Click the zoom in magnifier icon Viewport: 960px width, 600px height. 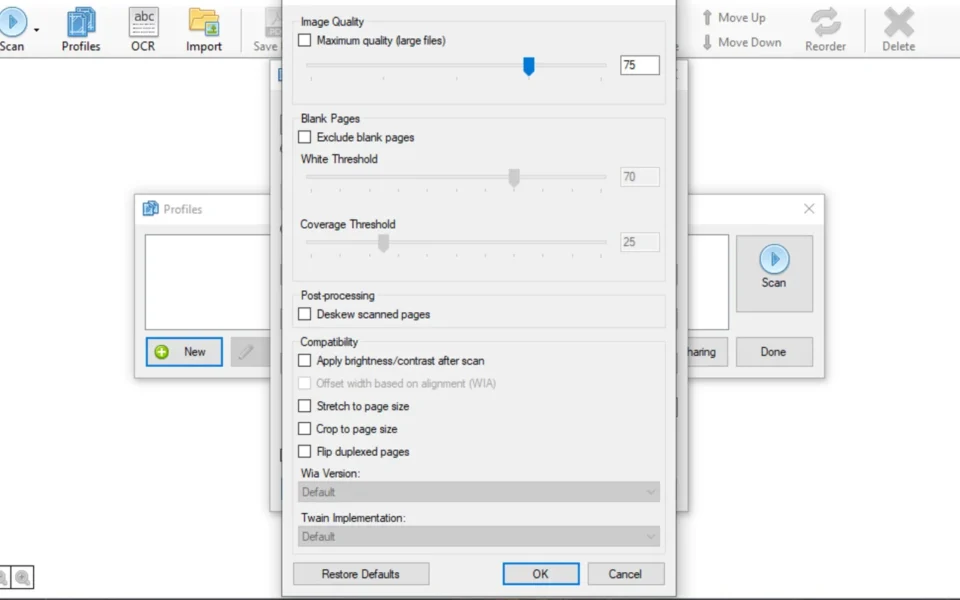tap(23, 577)
